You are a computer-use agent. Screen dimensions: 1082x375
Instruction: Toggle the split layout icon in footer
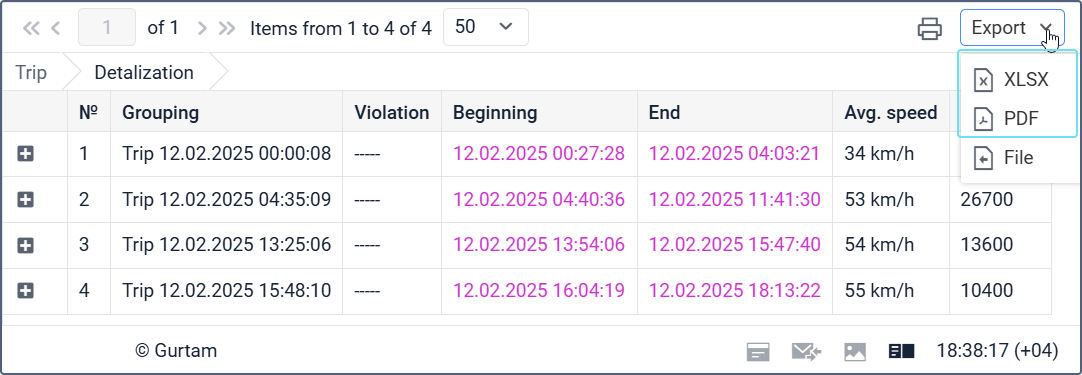pos(901,352)
